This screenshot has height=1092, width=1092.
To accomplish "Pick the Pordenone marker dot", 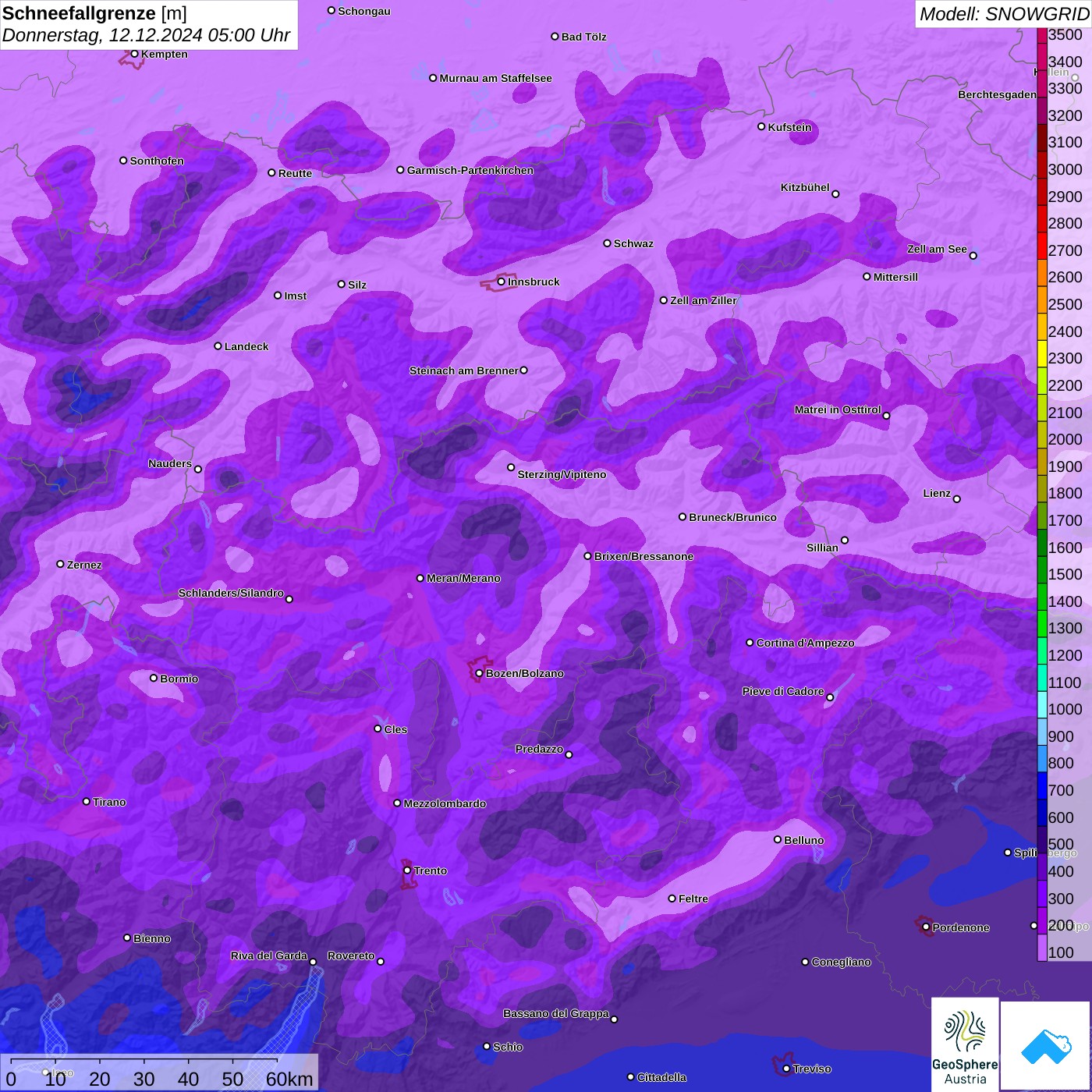I will pos(927,927).
